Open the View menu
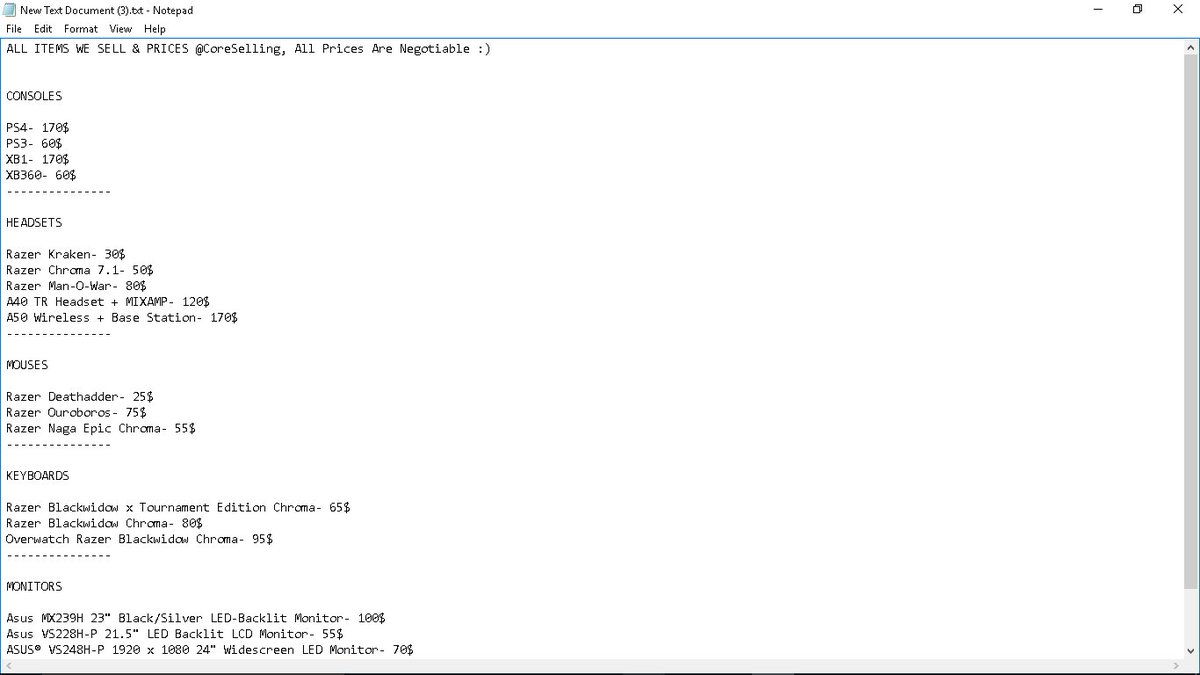1200x675 pixels. click(121, 29)
